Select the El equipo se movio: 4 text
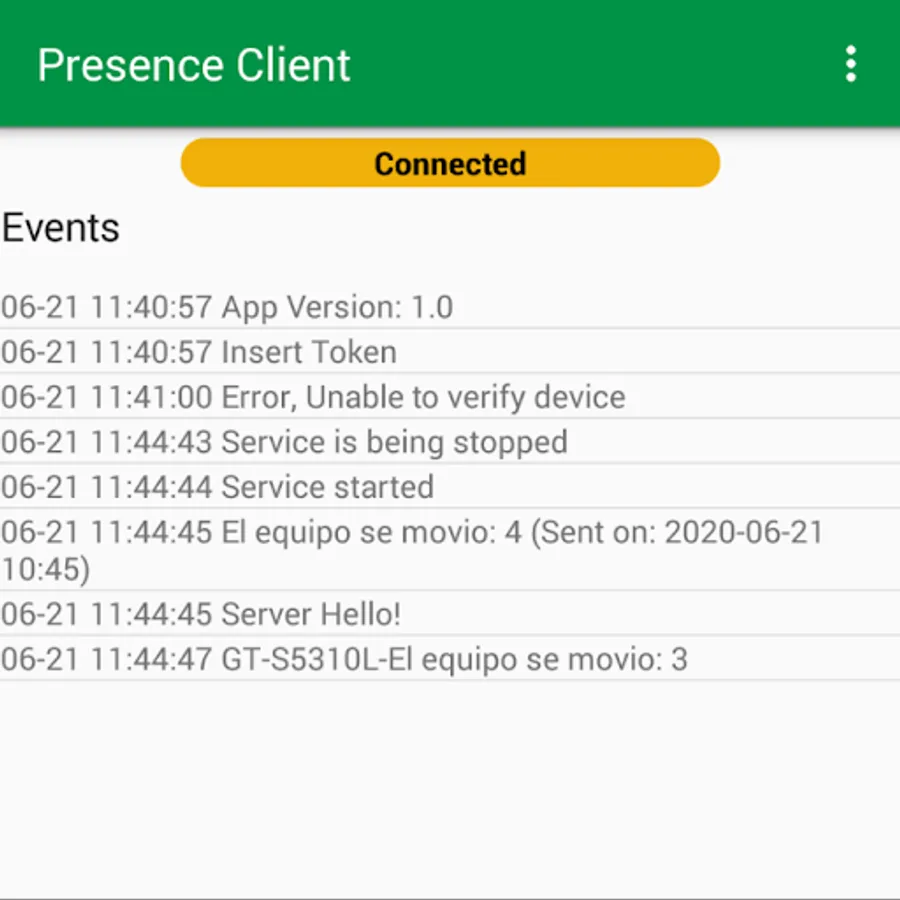Viewport: 900px width, 900px height. tap(371, 532)
